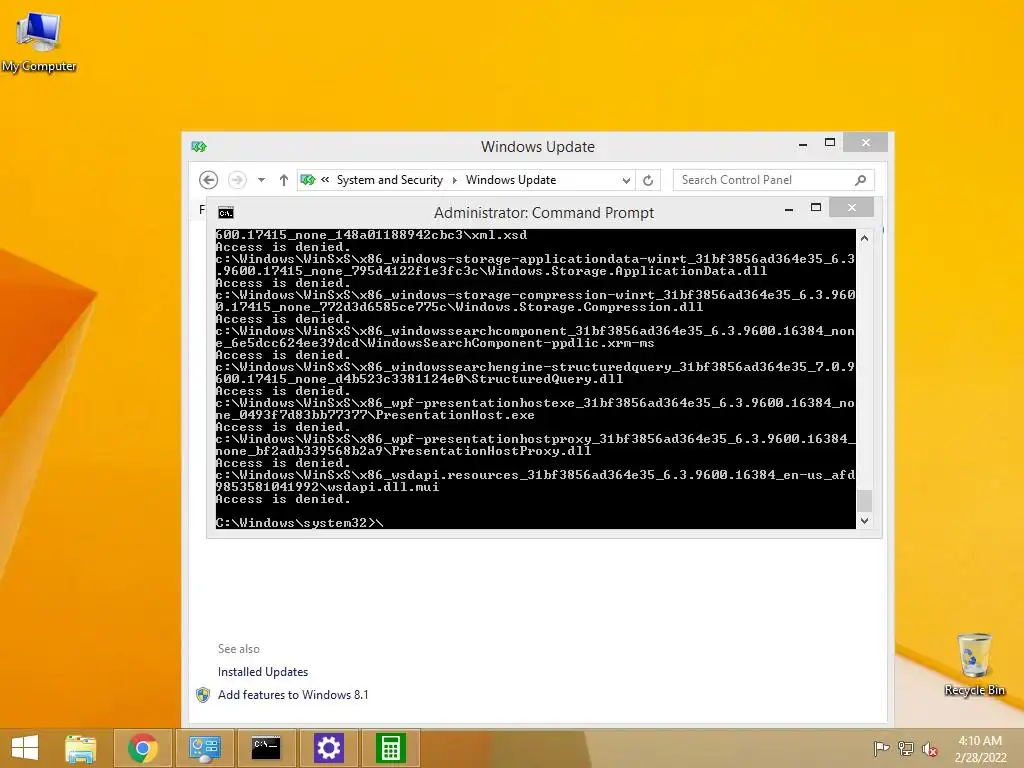Open the green Calculator taskbar icon
Image resolution: width=1024 pixels, height=768 pixels.
[x=391, y=748]
